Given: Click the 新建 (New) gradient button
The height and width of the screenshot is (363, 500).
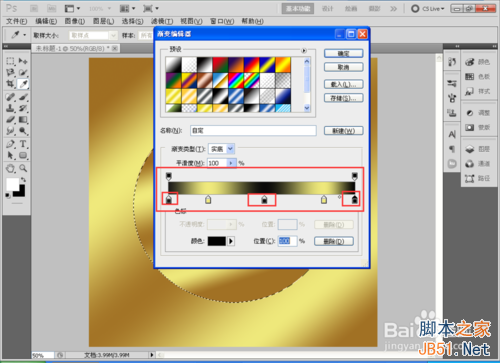Looking at the screenshot, I should click(x=343, y=131).
